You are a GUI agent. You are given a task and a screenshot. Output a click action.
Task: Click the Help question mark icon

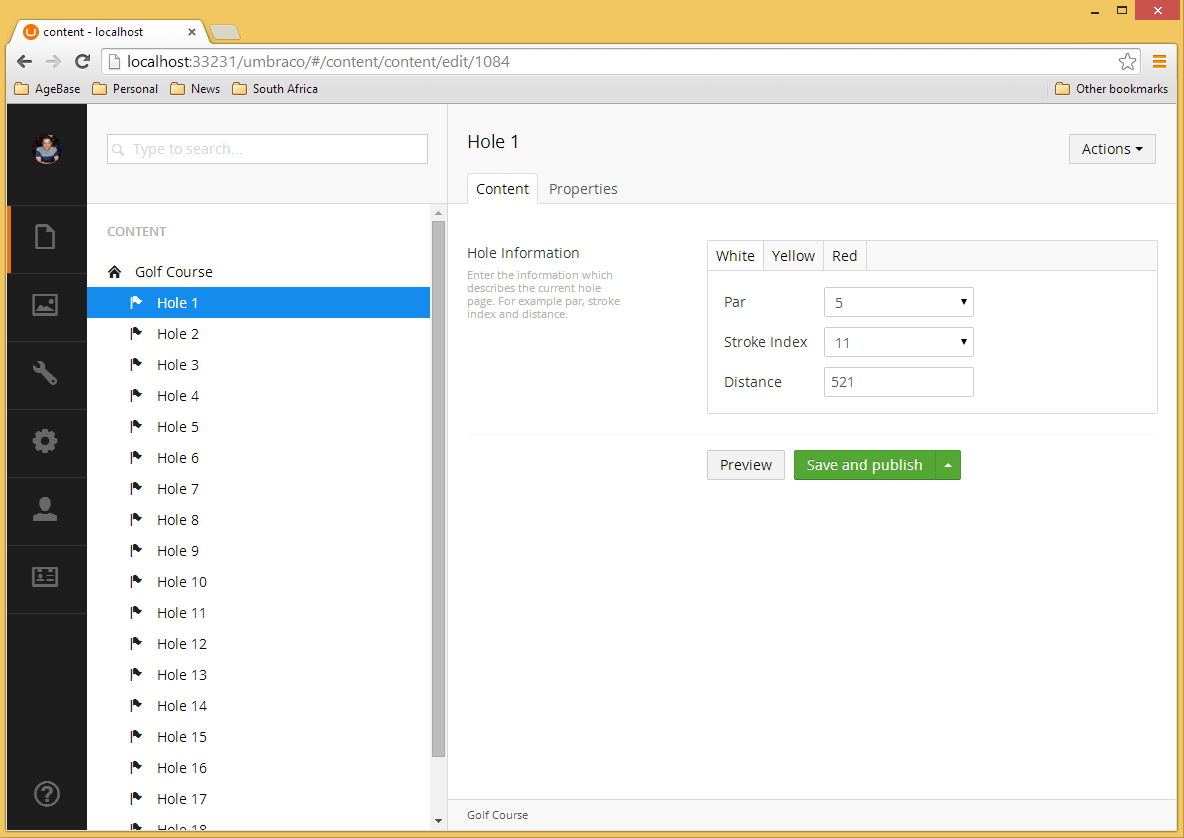pyautogui.click(x=46, y=794)
